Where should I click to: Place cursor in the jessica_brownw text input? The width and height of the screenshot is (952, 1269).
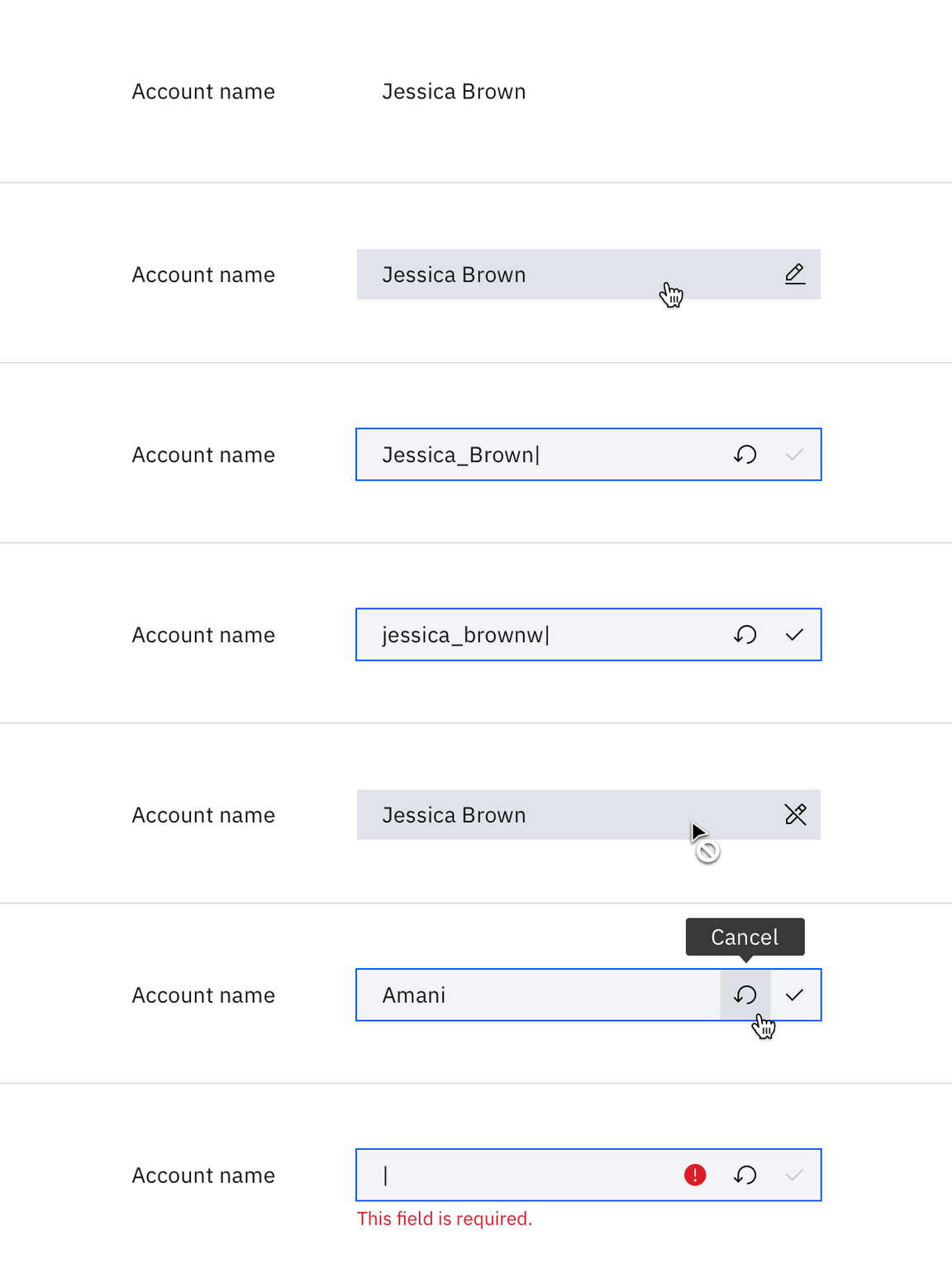click(x=537, y=635)
